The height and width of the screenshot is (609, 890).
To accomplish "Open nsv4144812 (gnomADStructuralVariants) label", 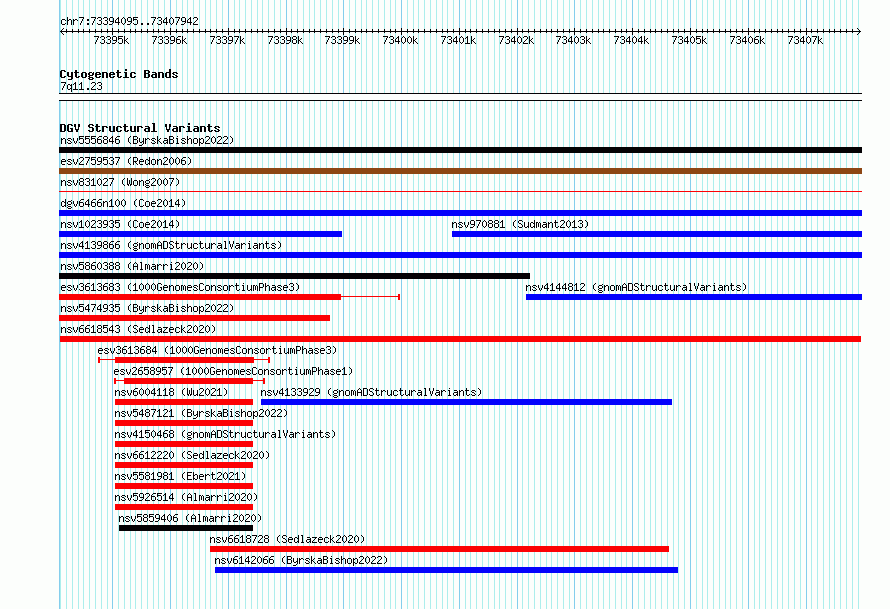I will point(636,287).
